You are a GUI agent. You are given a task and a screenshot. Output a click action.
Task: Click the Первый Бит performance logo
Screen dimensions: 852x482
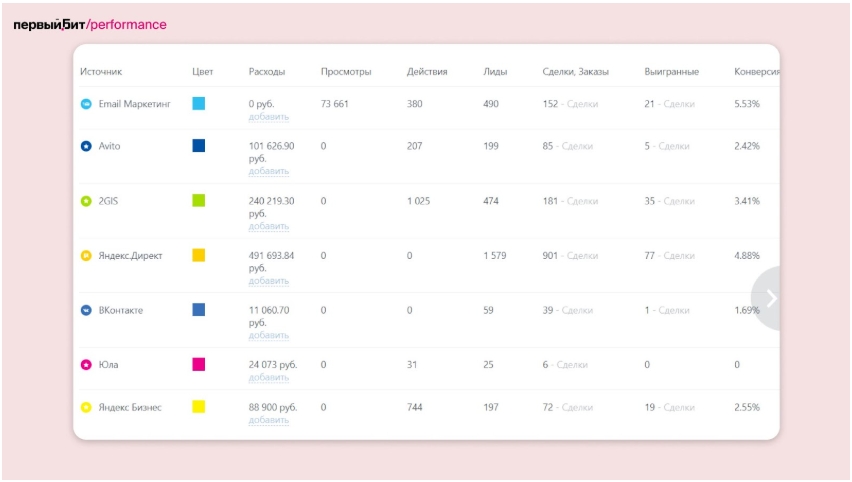tap(90, 25)
